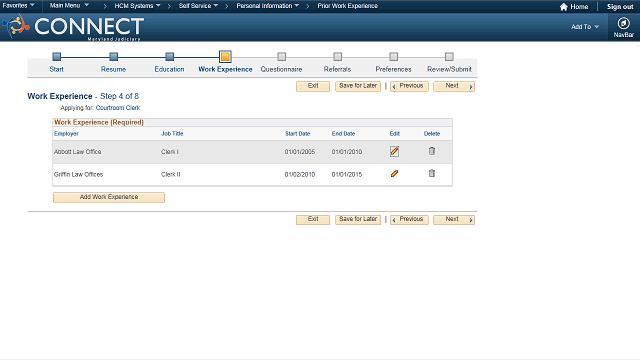Open the Add To dropdown

click(585, 27)
